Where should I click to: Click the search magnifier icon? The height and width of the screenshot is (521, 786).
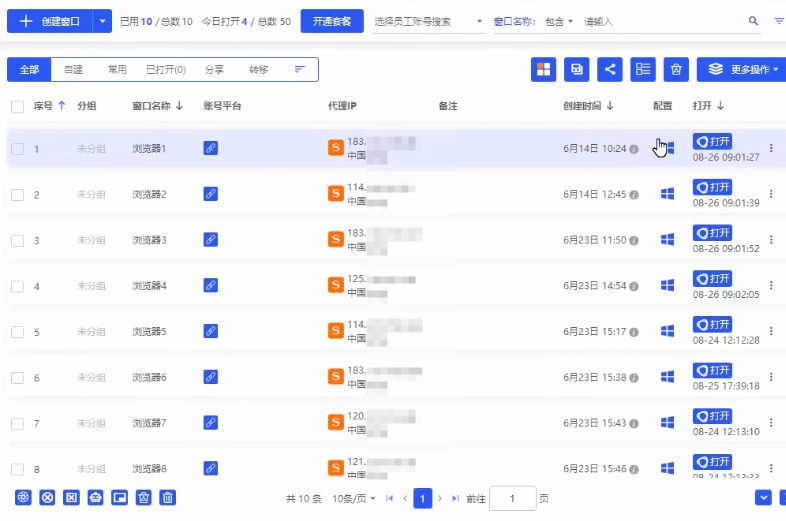753,21
